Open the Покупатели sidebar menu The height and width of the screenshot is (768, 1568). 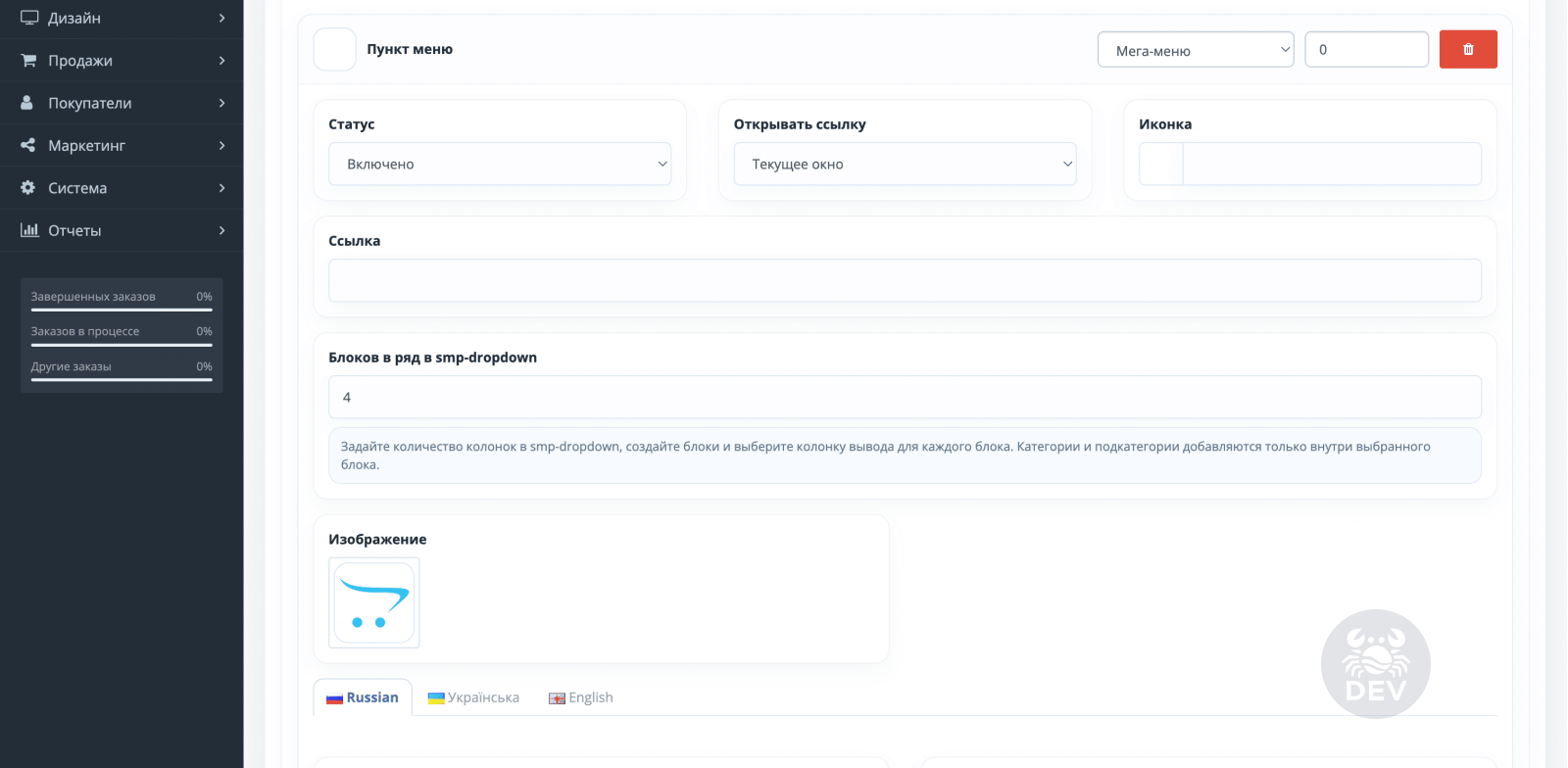pyautogui.click(x=122, y=103)
